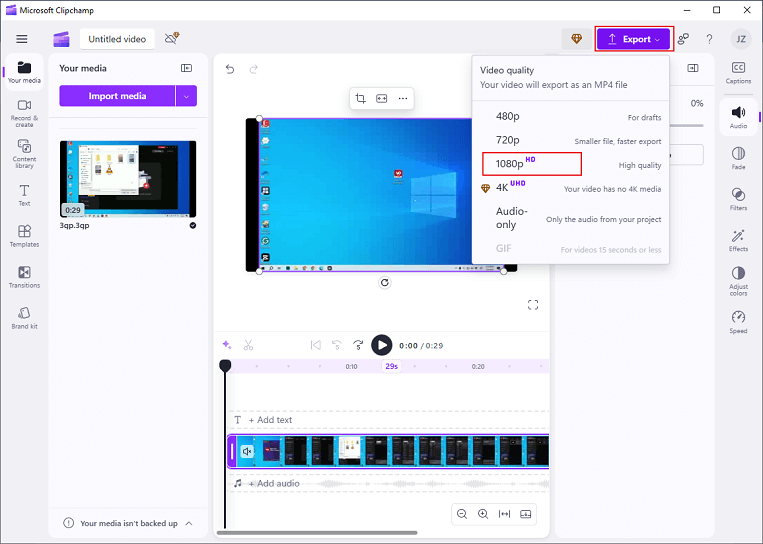The width and height of the screenshot is (763, 544).
Task: Forward five seconds
Action: 358,345
